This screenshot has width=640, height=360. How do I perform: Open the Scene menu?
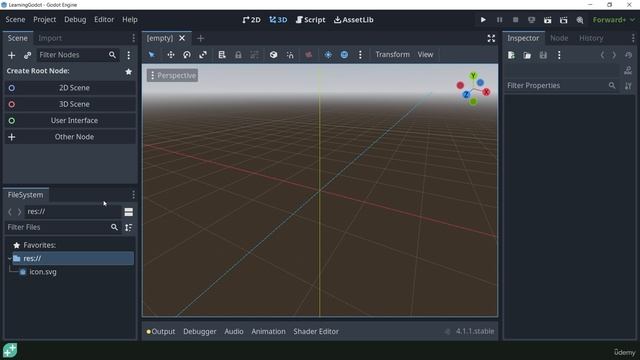click(x=15, y=20)
